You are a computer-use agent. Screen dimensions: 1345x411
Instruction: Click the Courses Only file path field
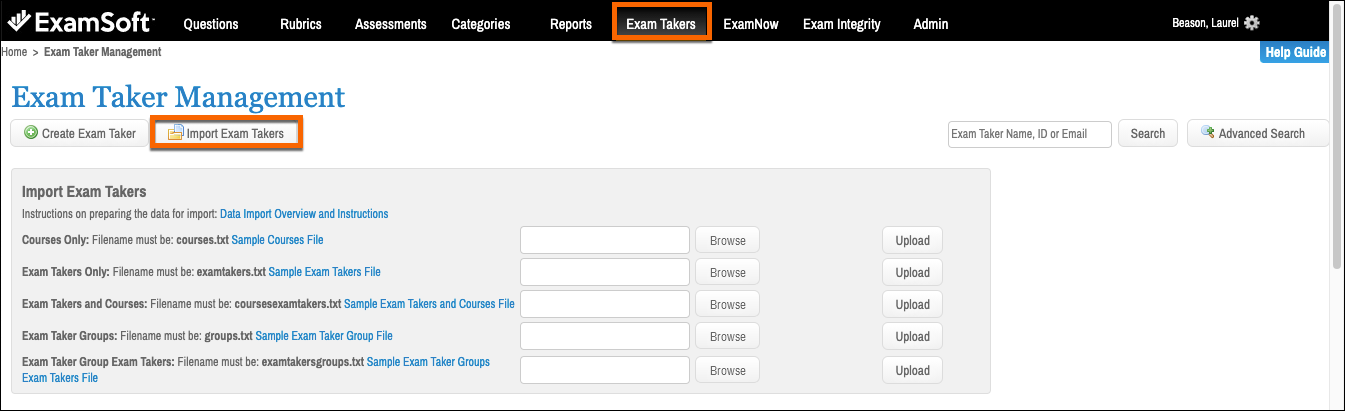pos(605,240)
